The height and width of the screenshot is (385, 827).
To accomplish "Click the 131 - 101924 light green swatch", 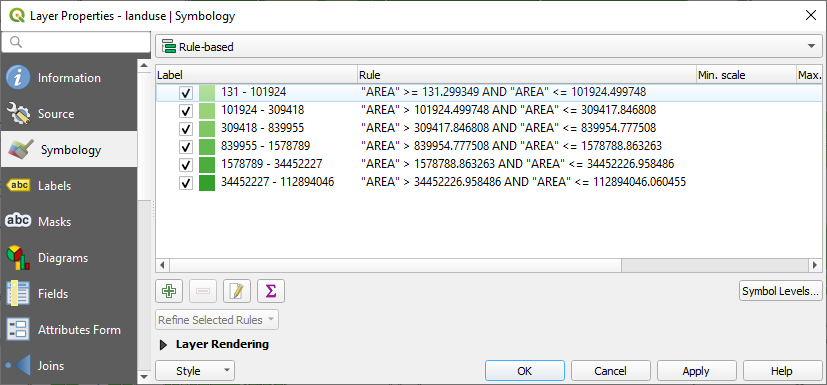I will [207, 93].
